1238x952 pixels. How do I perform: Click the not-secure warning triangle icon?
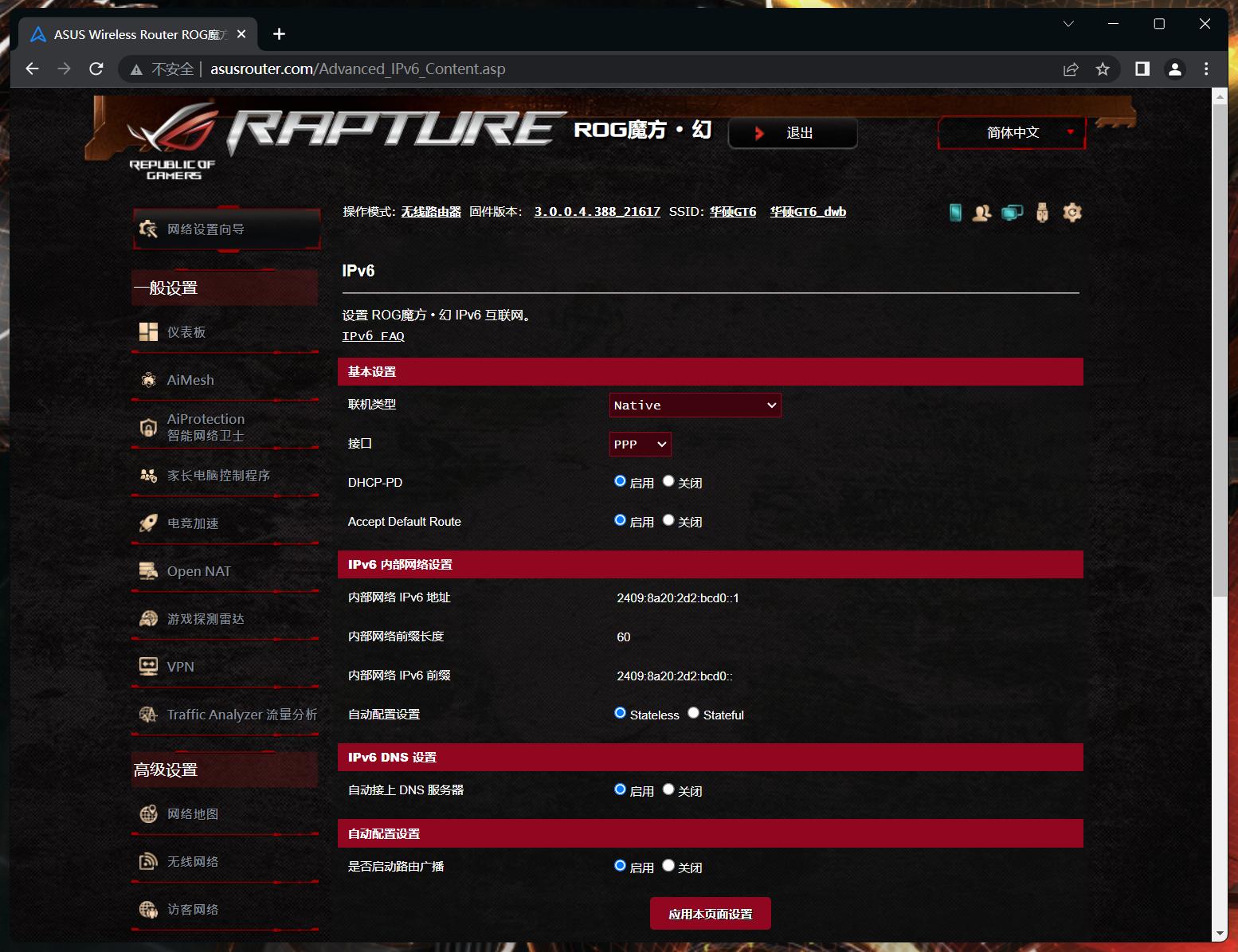[x=136, y=70]
